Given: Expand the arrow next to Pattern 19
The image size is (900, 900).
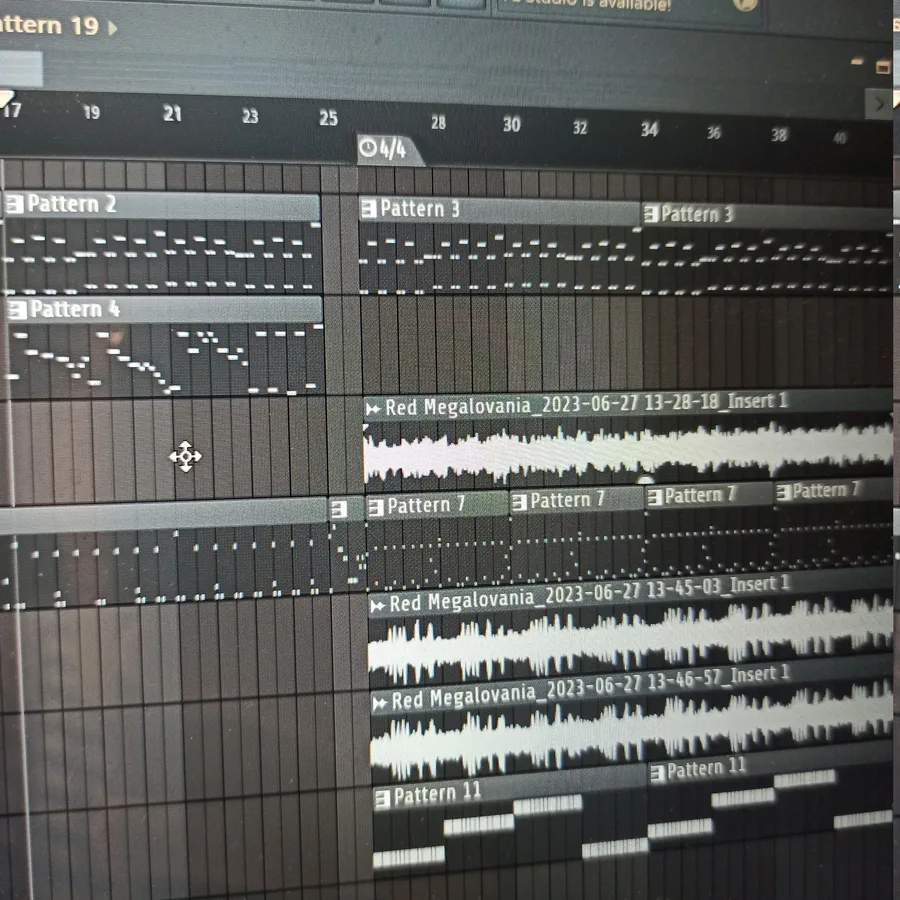Looking at the screenshot, I should pyautogui.click(x=113, y=28).
